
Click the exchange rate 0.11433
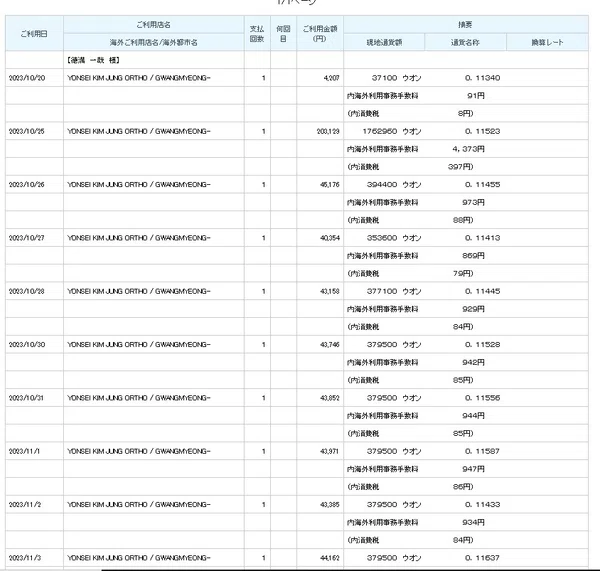483,504
